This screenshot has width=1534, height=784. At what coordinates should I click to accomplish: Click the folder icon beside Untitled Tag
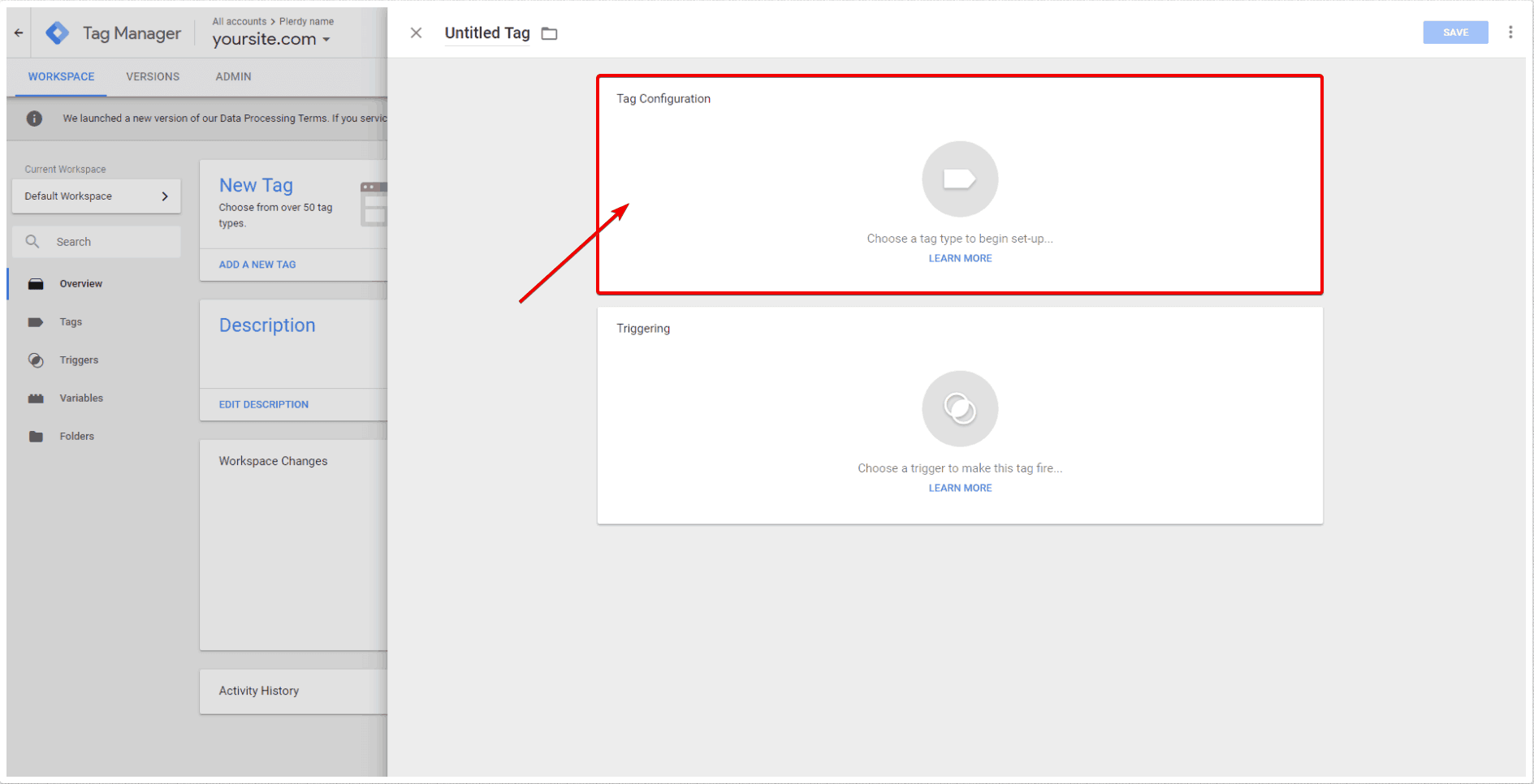(550, 33)
